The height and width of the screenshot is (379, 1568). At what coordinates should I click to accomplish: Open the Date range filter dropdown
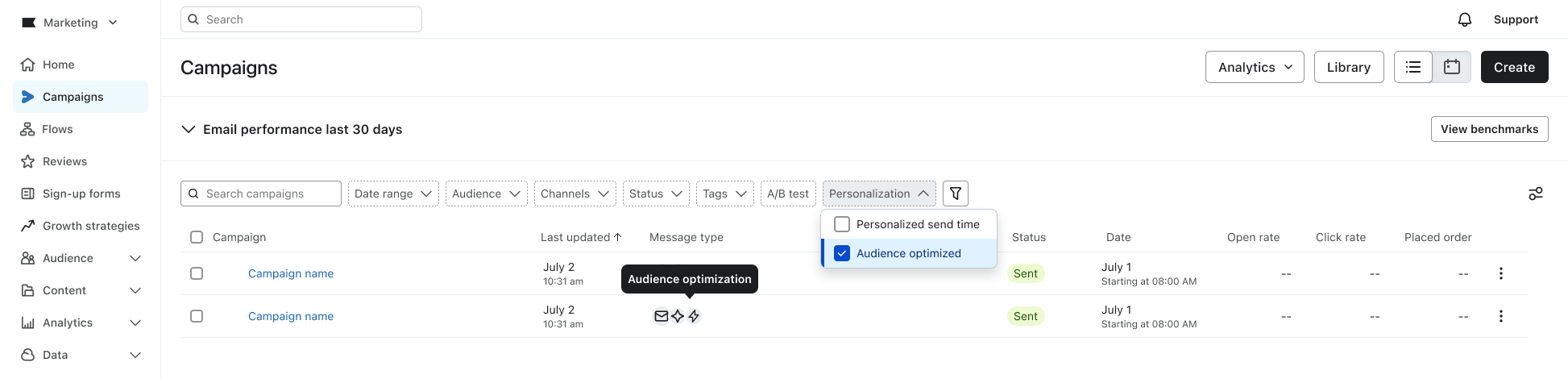pyautogui.click(x=393, y=194)
